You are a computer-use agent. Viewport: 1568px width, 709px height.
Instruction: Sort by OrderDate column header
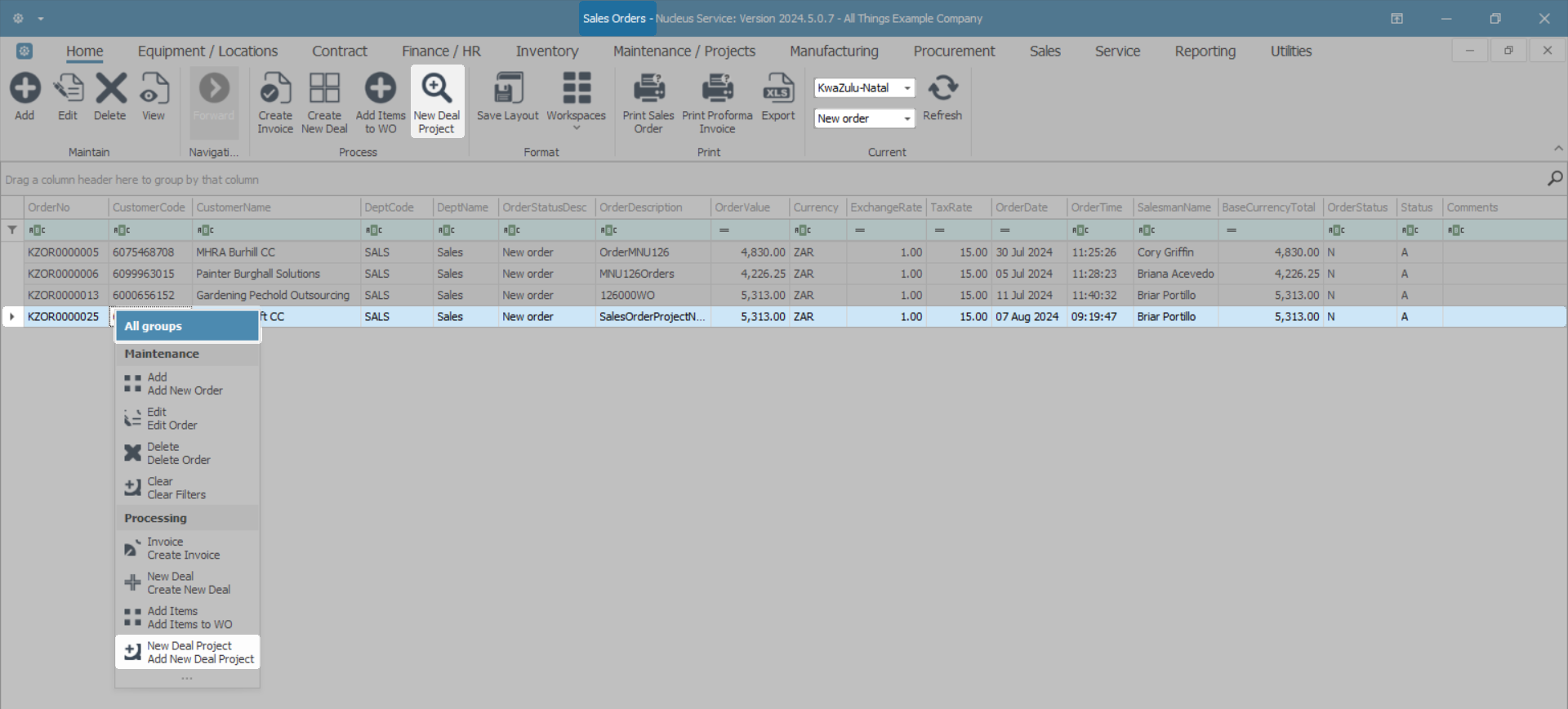coord(1029,207)
